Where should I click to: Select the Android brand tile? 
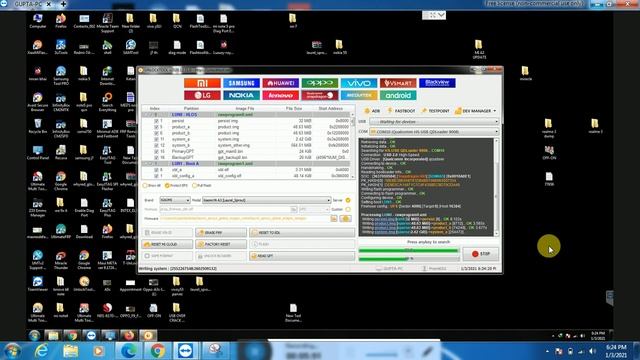[398, 96]
